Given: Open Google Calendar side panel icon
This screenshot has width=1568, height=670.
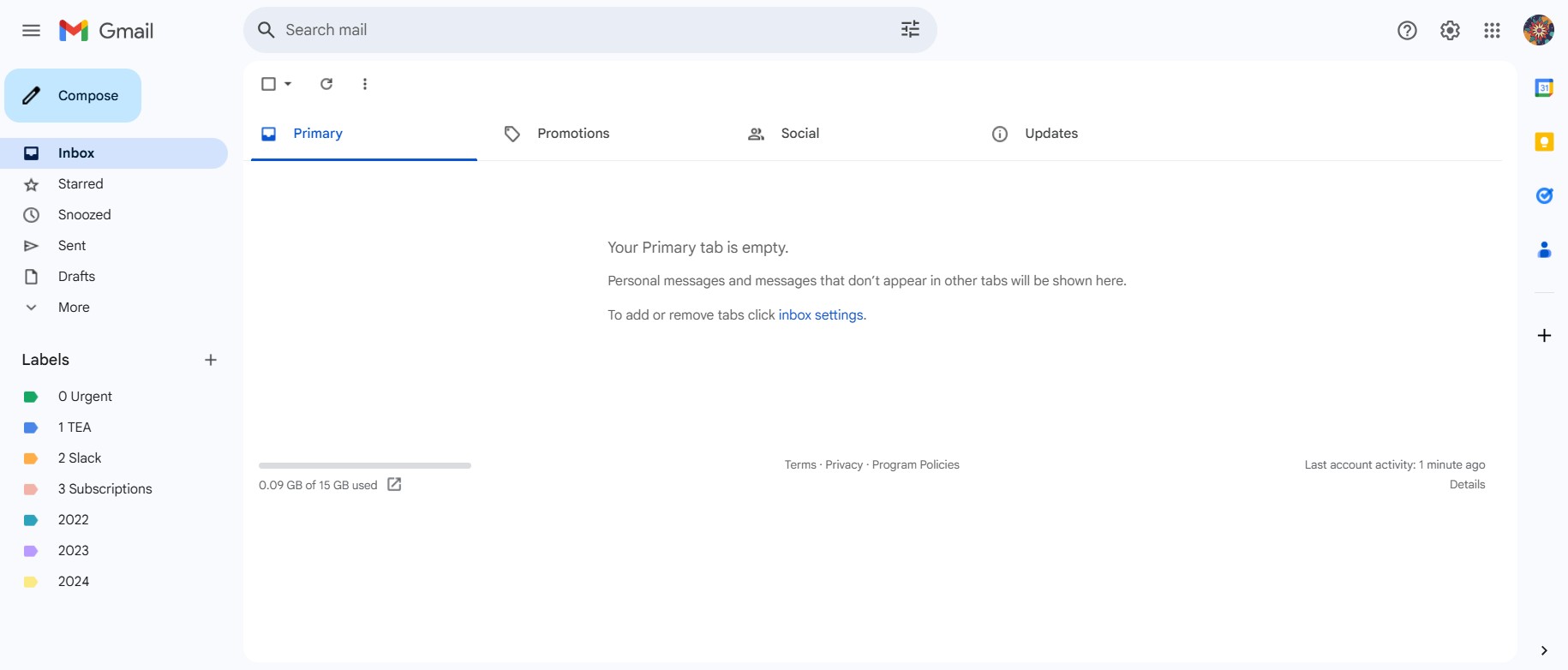Looking at the screenshot, I should 1544,87.
